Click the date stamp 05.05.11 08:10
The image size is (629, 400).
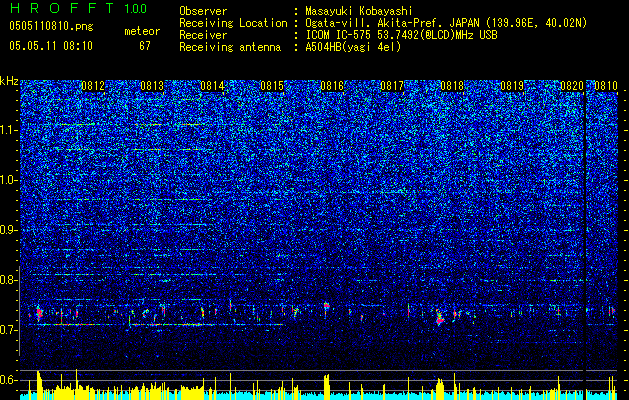point(51,46)
